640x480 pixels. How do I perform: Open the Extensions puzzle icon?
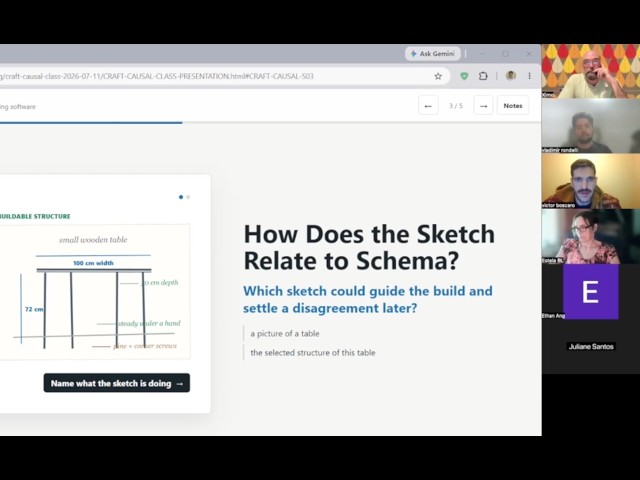point(483,76)
